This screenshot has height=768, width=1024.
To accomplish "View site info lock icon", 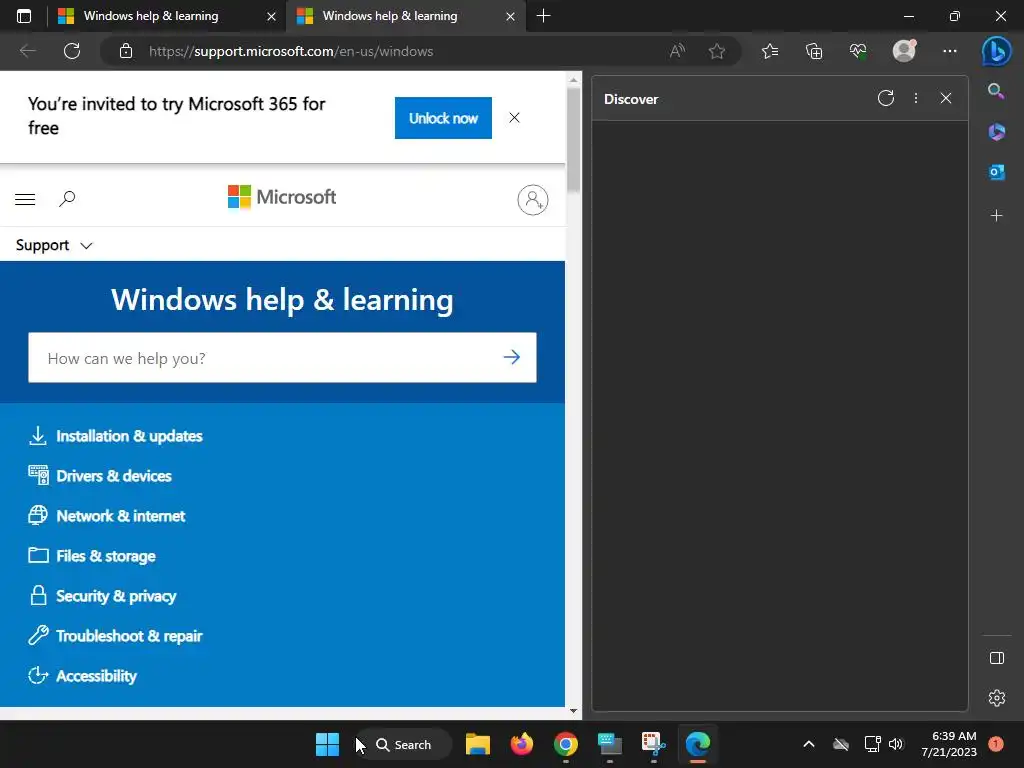I will click(126, 51).
